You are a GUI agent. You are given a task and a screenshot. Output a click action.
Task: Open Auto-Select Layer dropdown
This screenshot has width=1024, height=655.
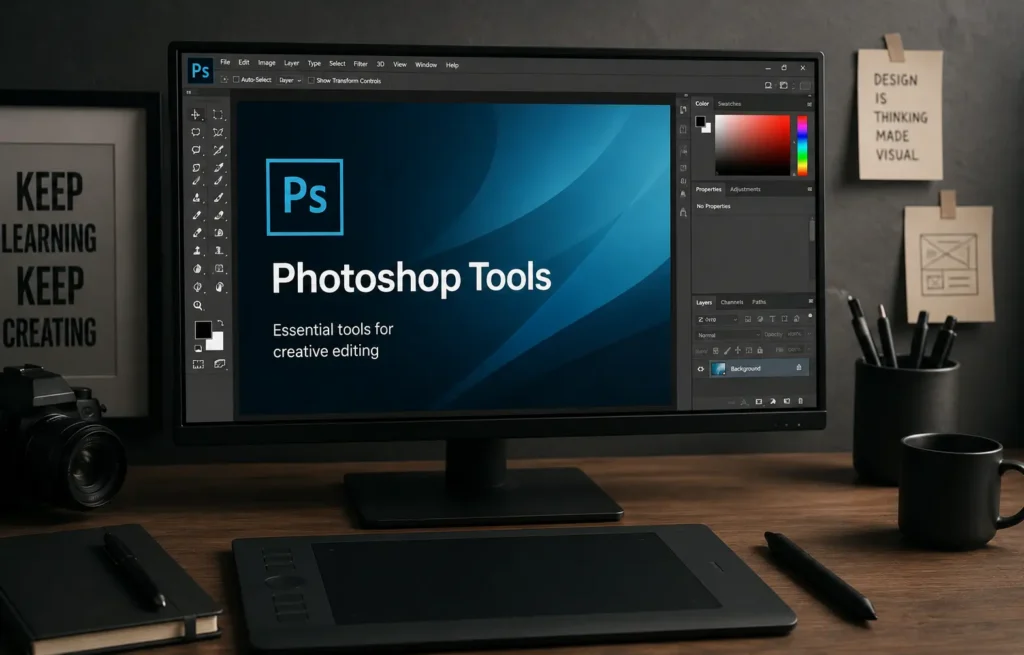289,80
